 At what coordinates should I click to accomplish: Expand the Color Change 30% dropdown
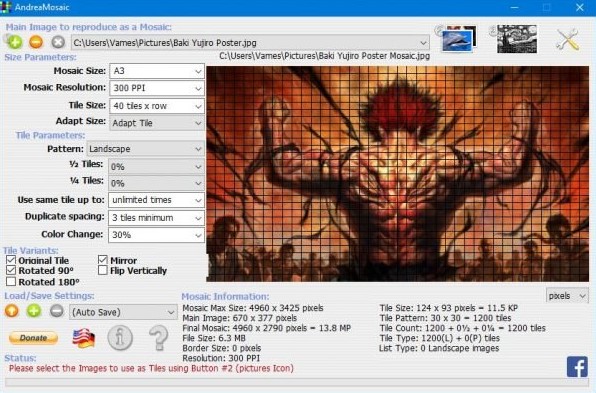[x=157, y=235]
